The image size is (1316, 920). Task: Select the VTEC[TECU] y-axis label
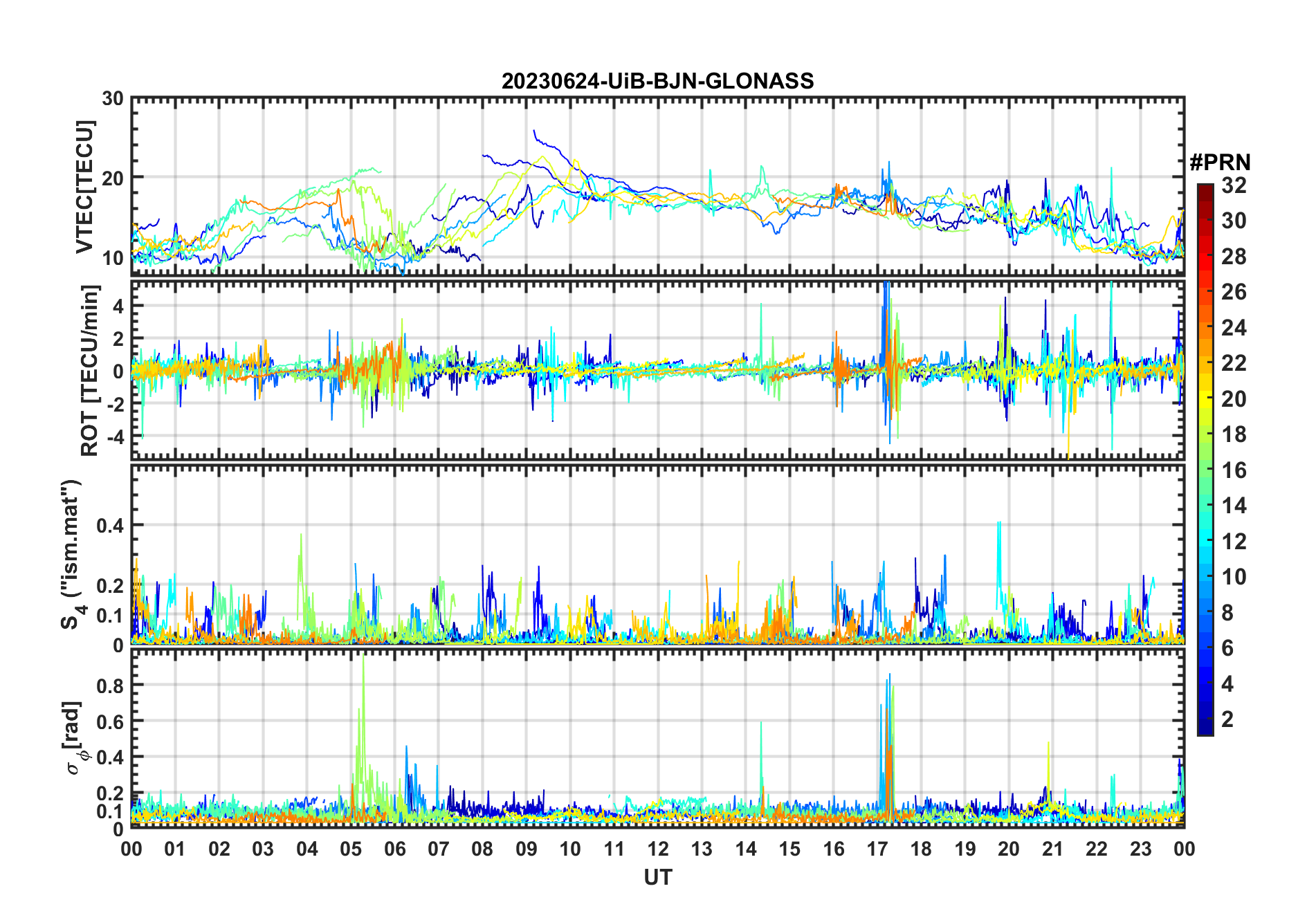pyautogui.click(x=84, y=187)
